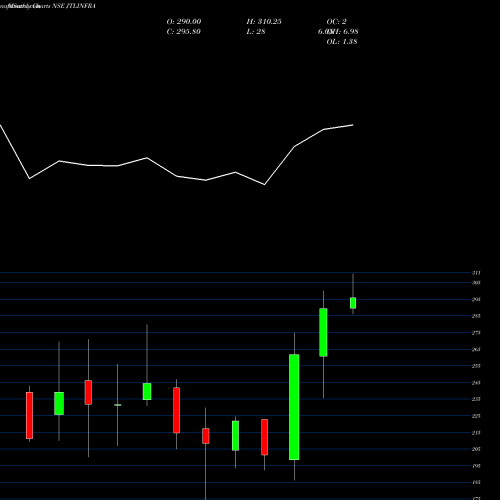The height and width of the screenshot is (500, 500).
Task: Click the OL: 1.38 reading
Action: point(342,42)
